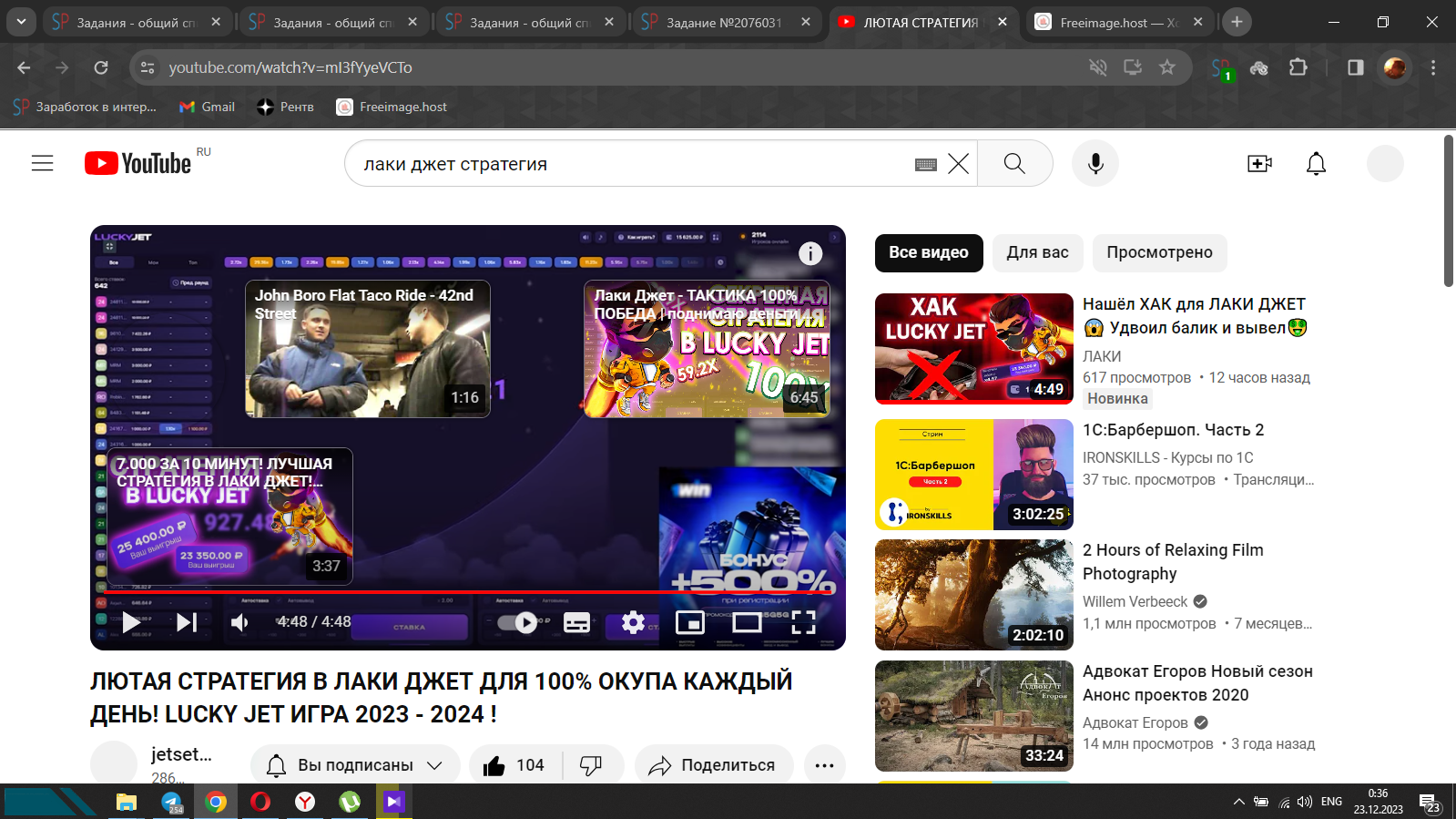Viewport: 1456px width, 819px height.
Task: Open more actions three-dot button
Action: pyautogui.click(x=825, y=765)
